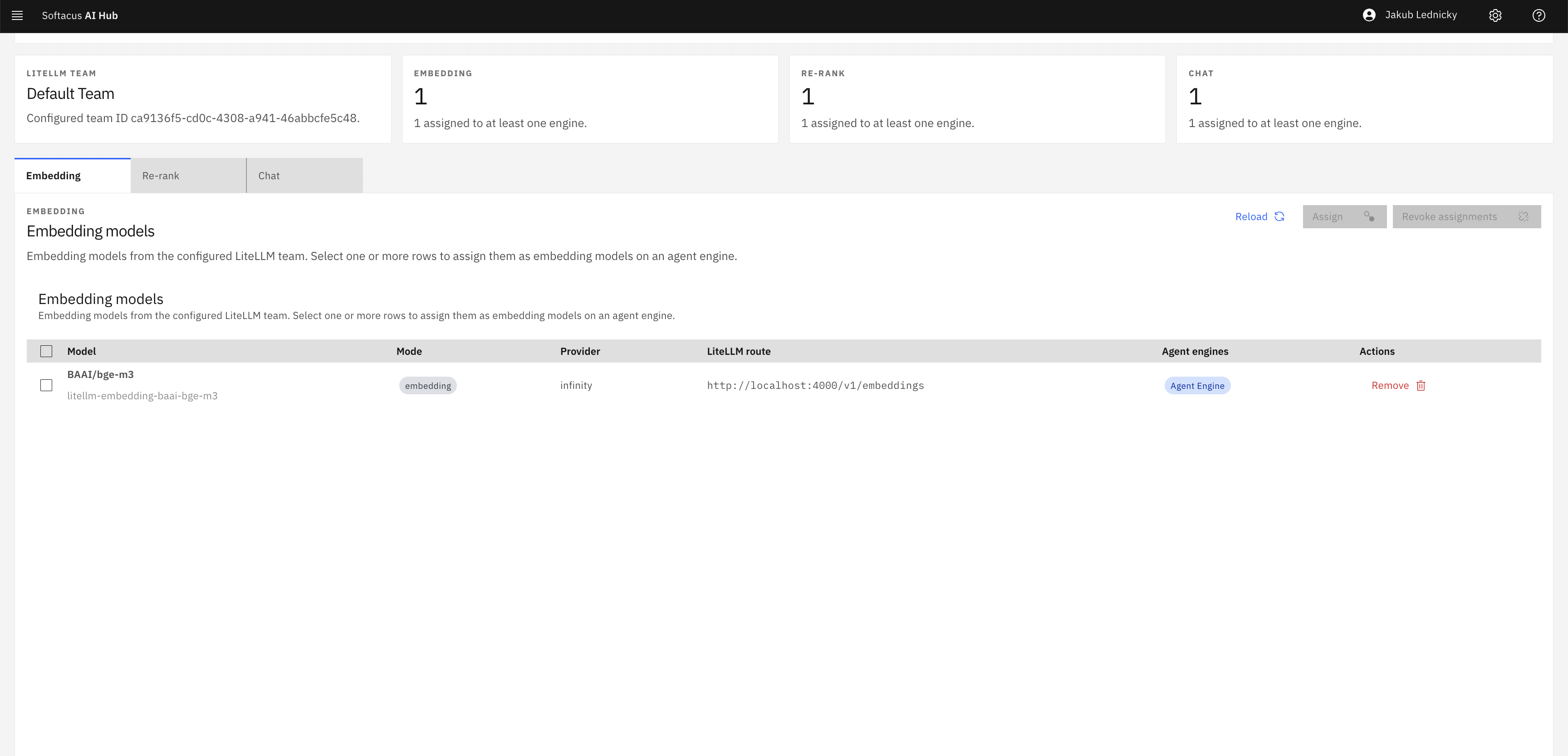Open the help question mark icon

(1538, 16)
